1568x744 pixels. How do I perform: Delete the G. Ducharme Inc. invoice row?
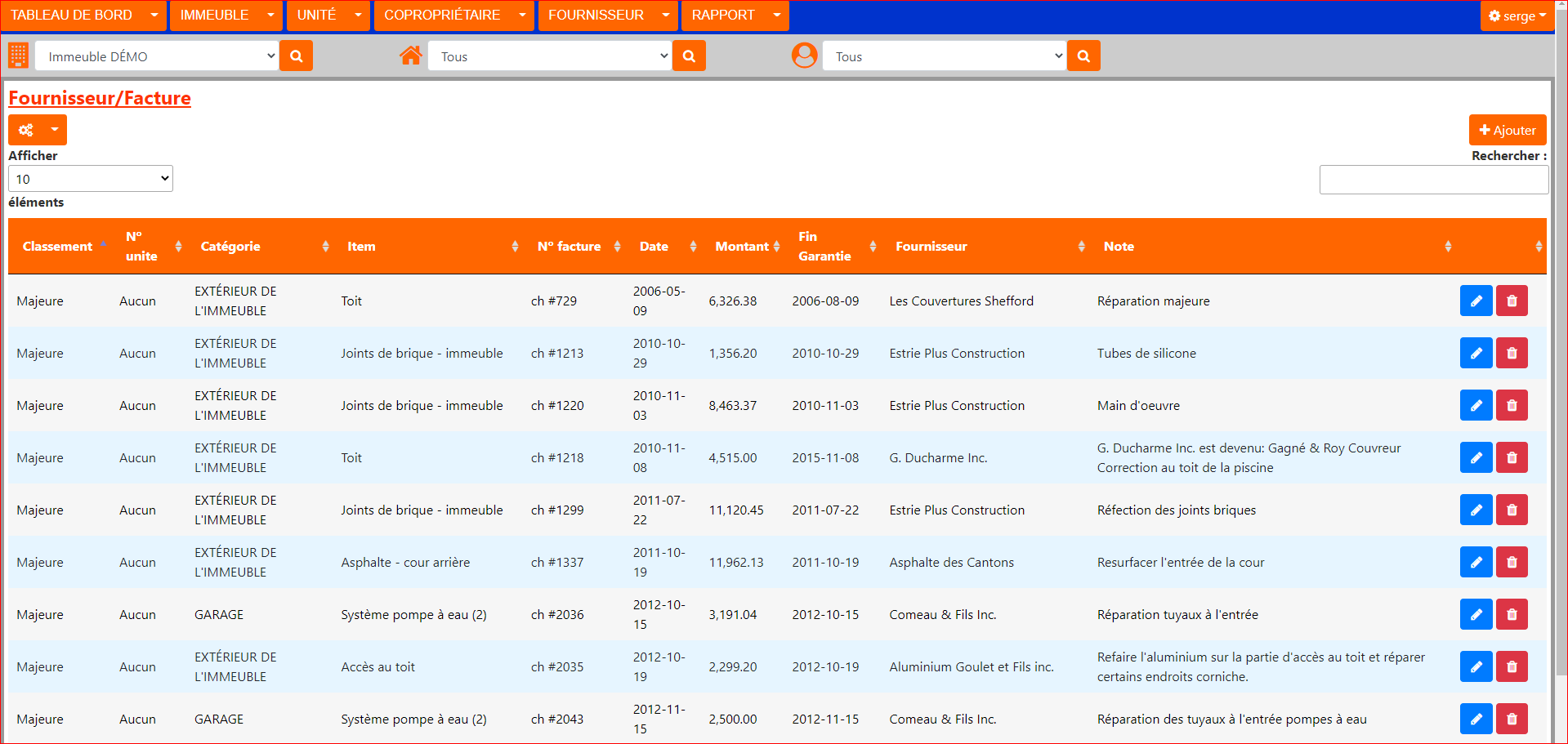[x=1511, y=458]
